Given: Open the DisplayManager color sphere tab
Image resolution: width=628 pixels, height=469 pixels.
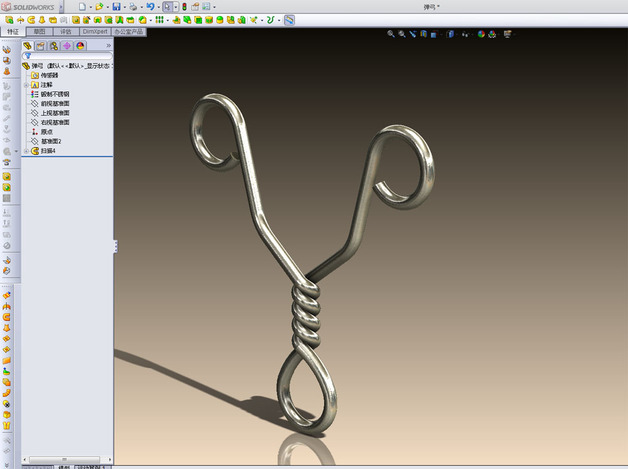Looking at the screenshot, I should pyautogui.click(x=80, y=46).
